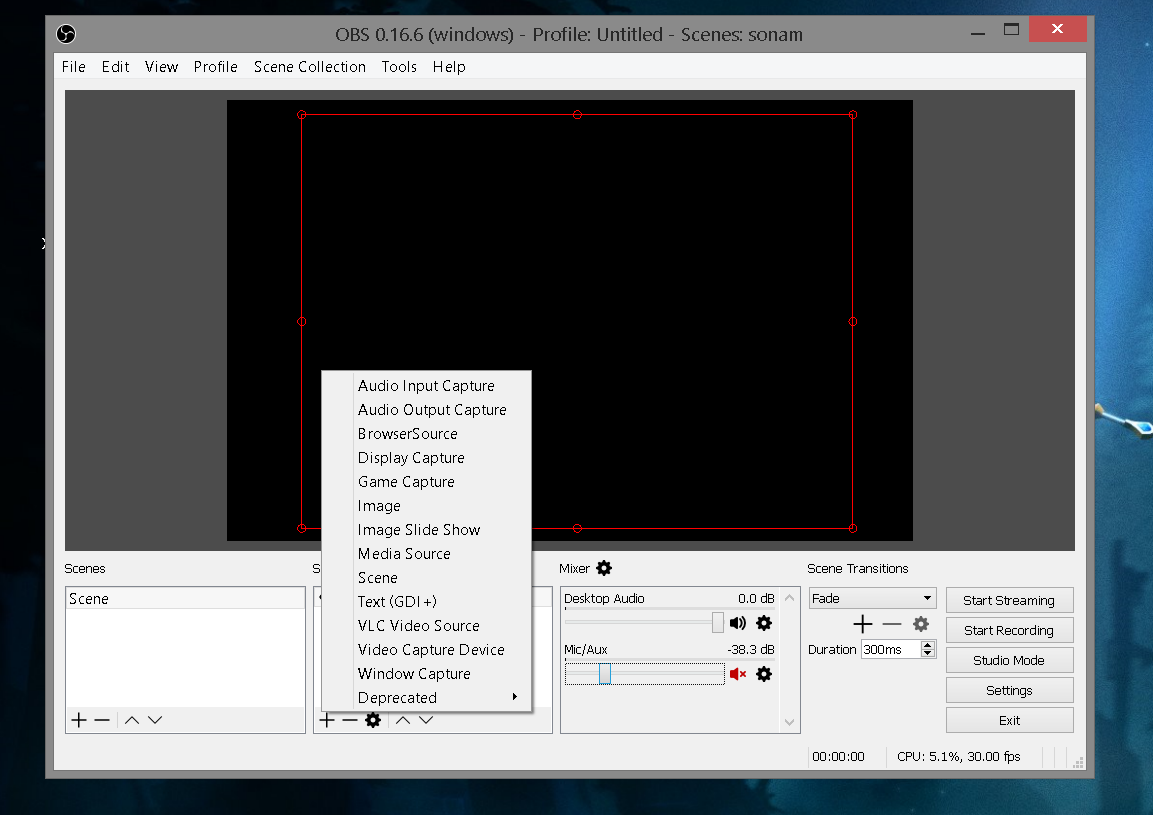
Task: Choose Image Slide Show source
Action: (x=426, y=530)
